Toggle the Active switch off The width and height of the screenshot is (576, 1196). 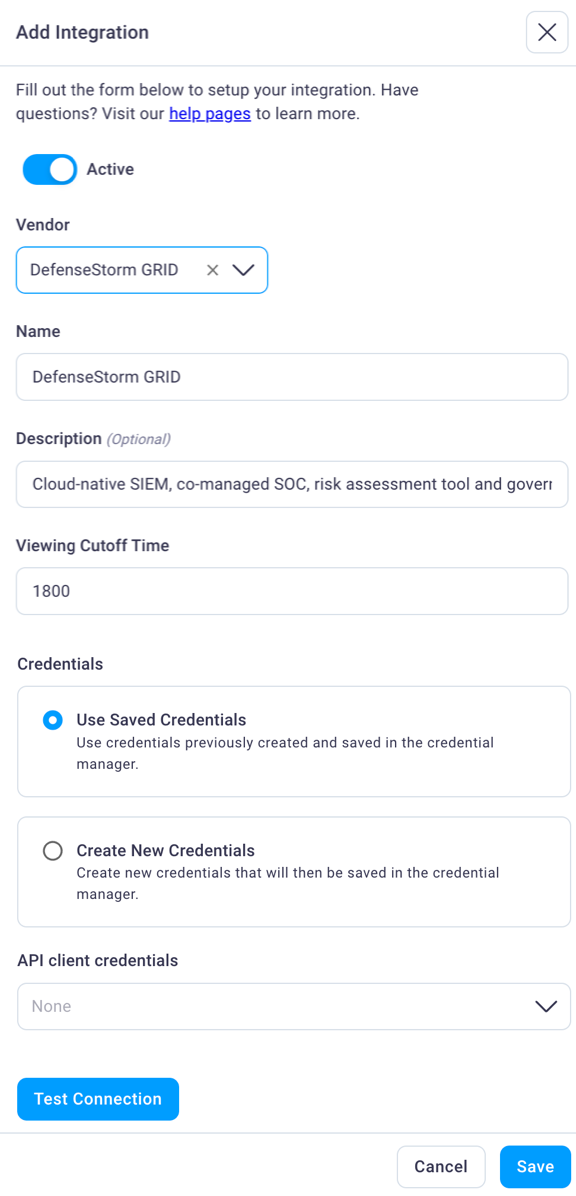pos(50,169)
